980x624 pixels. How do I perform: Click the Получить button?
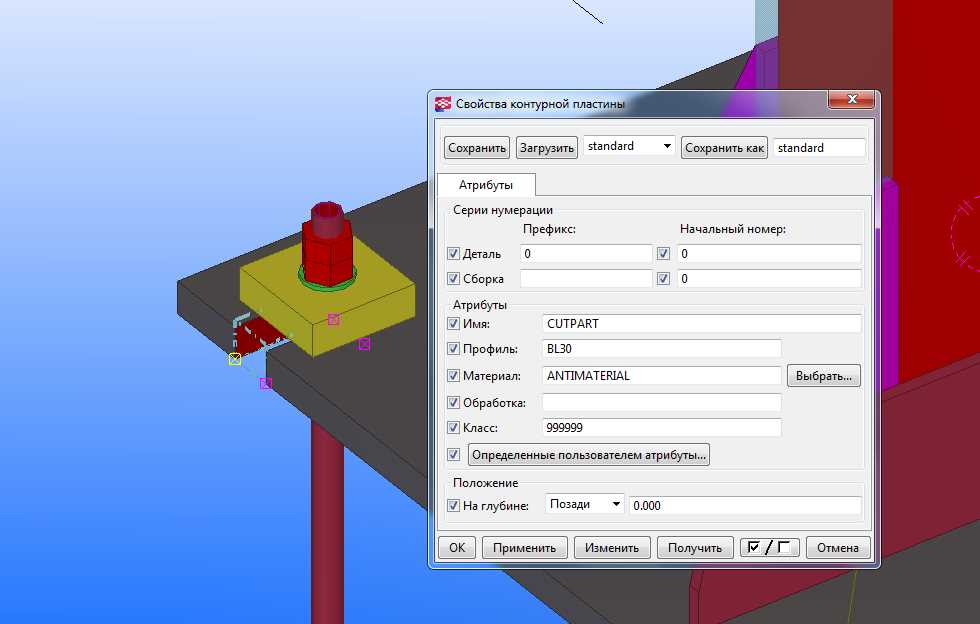(695, 548)
